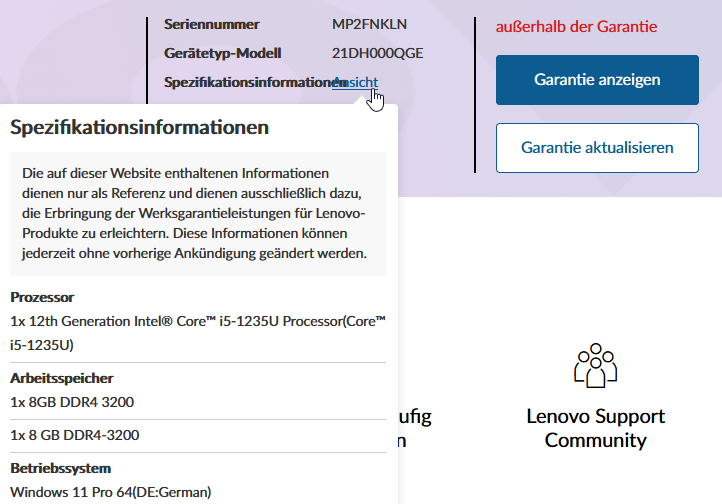Click the Spezifikationsinformationen popup heading
722x504 pixels.
pos(140,127)
